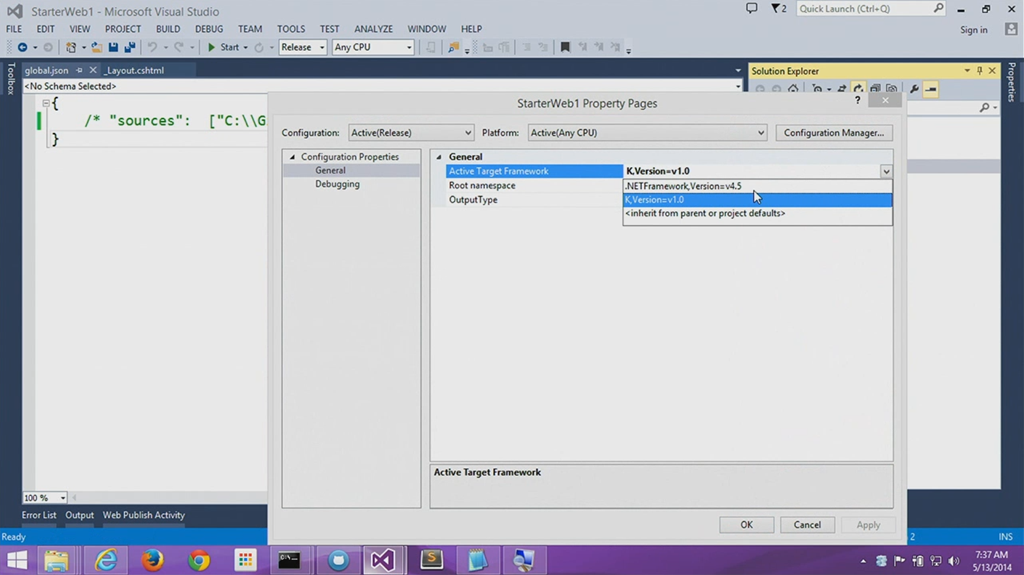Choose .NETFramework,Version=v4.5 from the list
The image size is (1024, 575).
coord(758,186)
